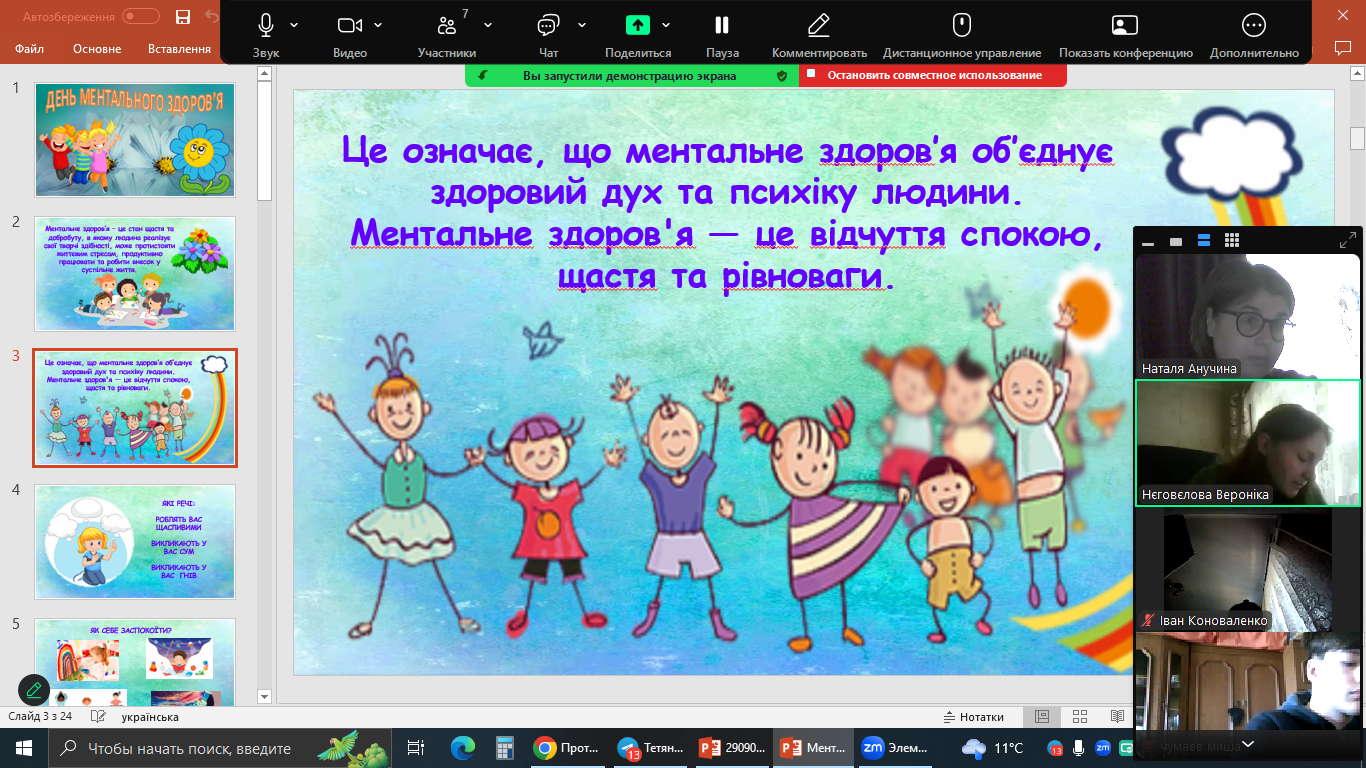The height and width of the screenshot is (768, 1366).
Task: Switch to the Вставлення ribbon tab
Action: coord(179,49)
